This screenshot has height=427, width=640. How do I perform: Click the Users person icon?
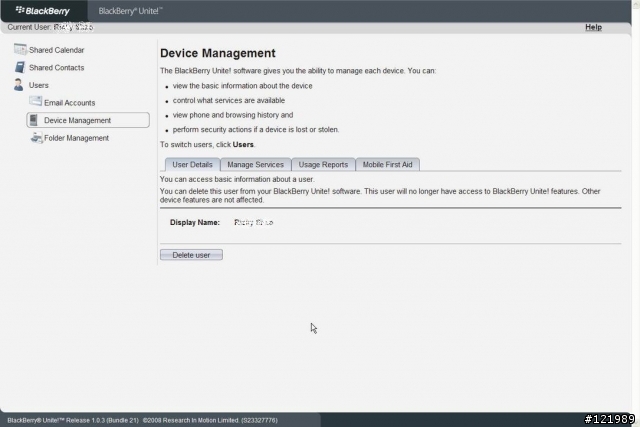(x=18, y=85)
